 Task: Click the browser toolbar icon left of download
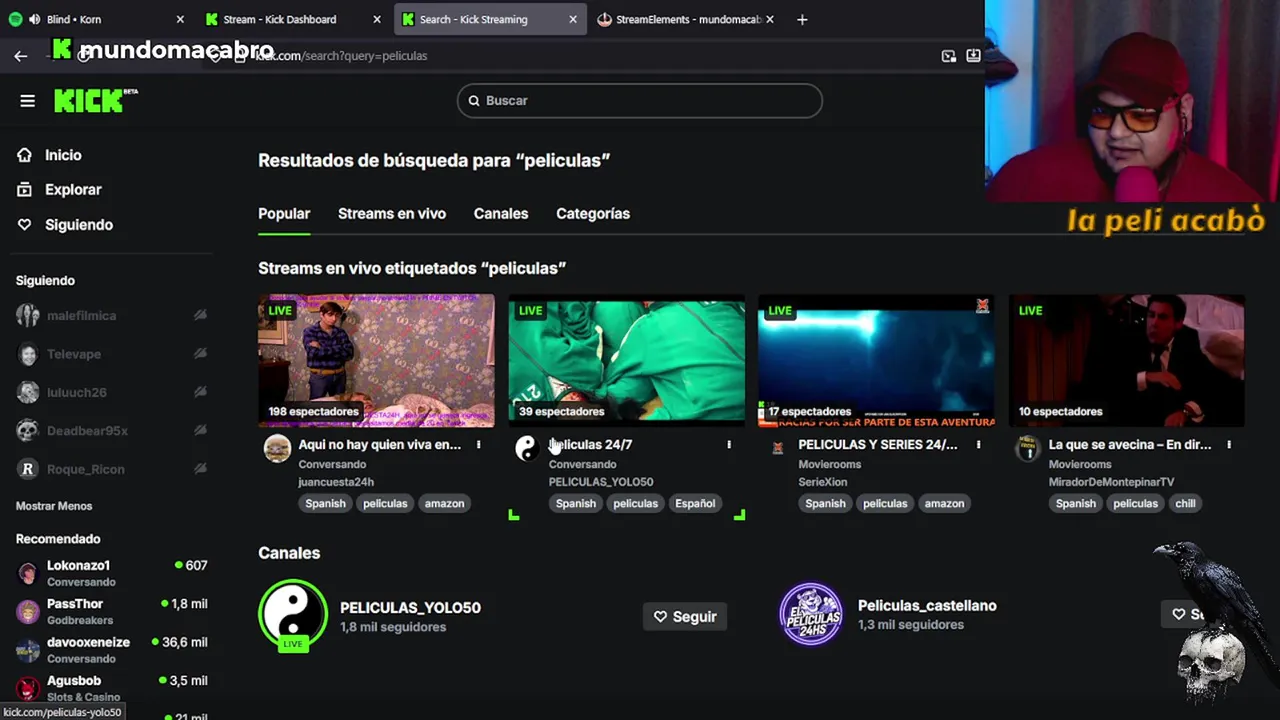[x=948, y=56]
